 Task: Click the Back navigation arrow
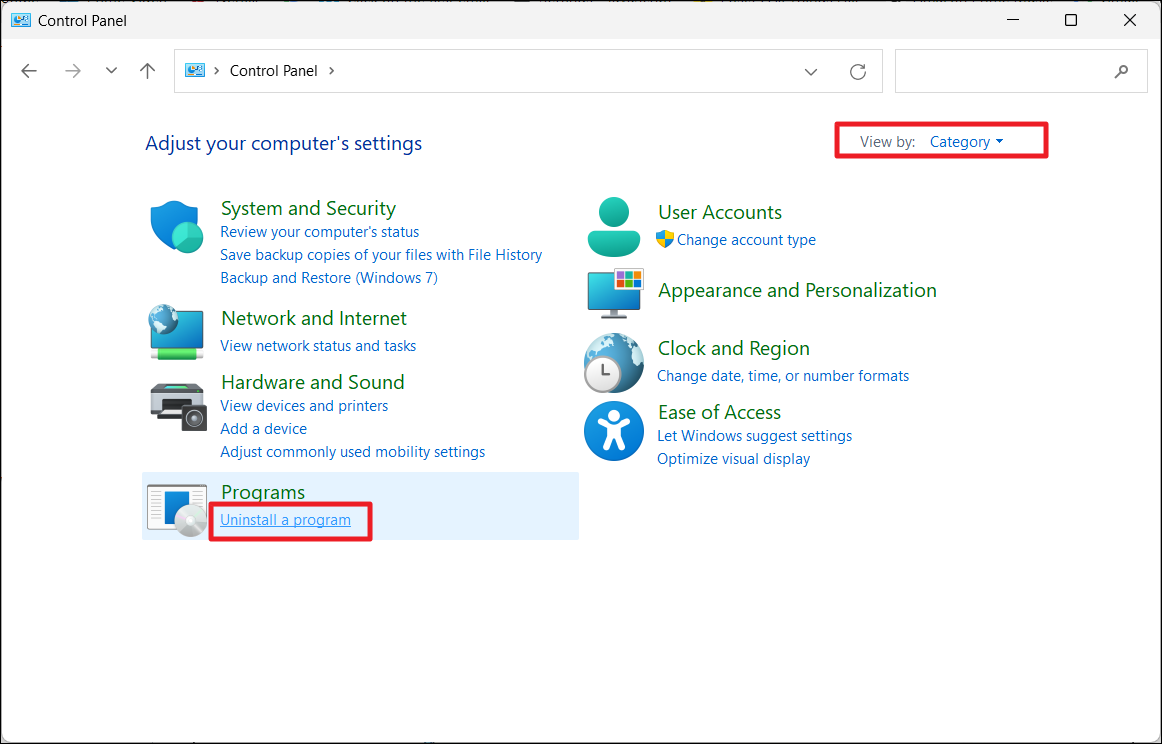(x=29, y=71)
